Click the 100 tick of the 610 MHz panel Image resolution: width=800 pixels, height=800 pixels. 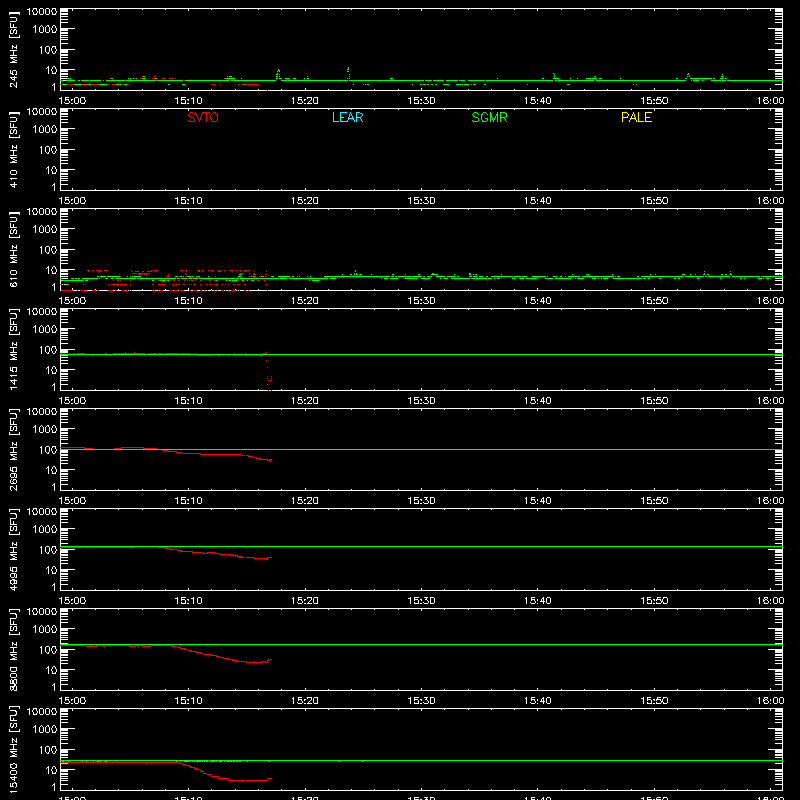point(48,250)
